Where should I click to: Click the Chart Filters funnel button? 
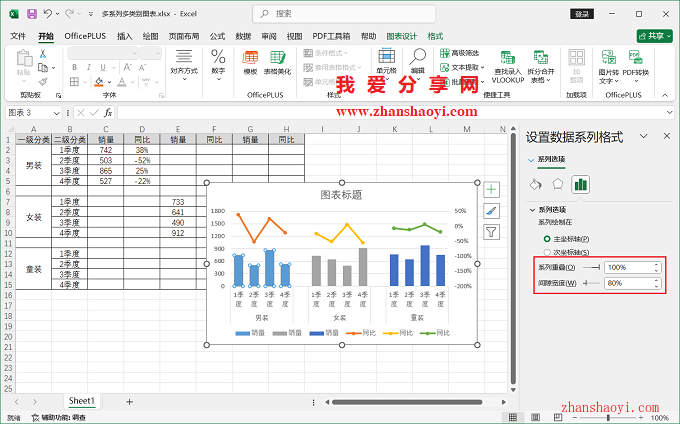click(x=491, y=232)
